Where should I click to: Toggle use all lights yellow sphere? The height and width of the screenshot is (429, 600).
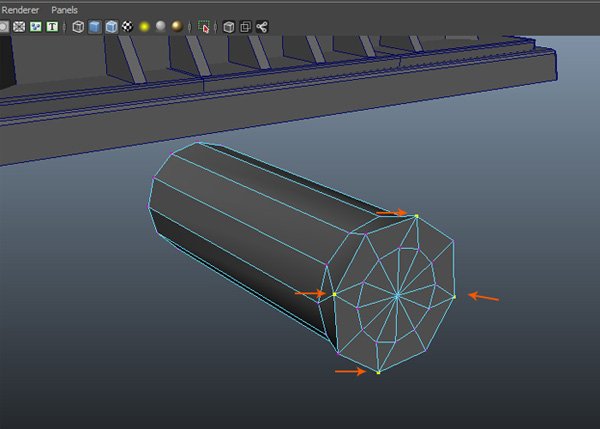pos(144,26)
